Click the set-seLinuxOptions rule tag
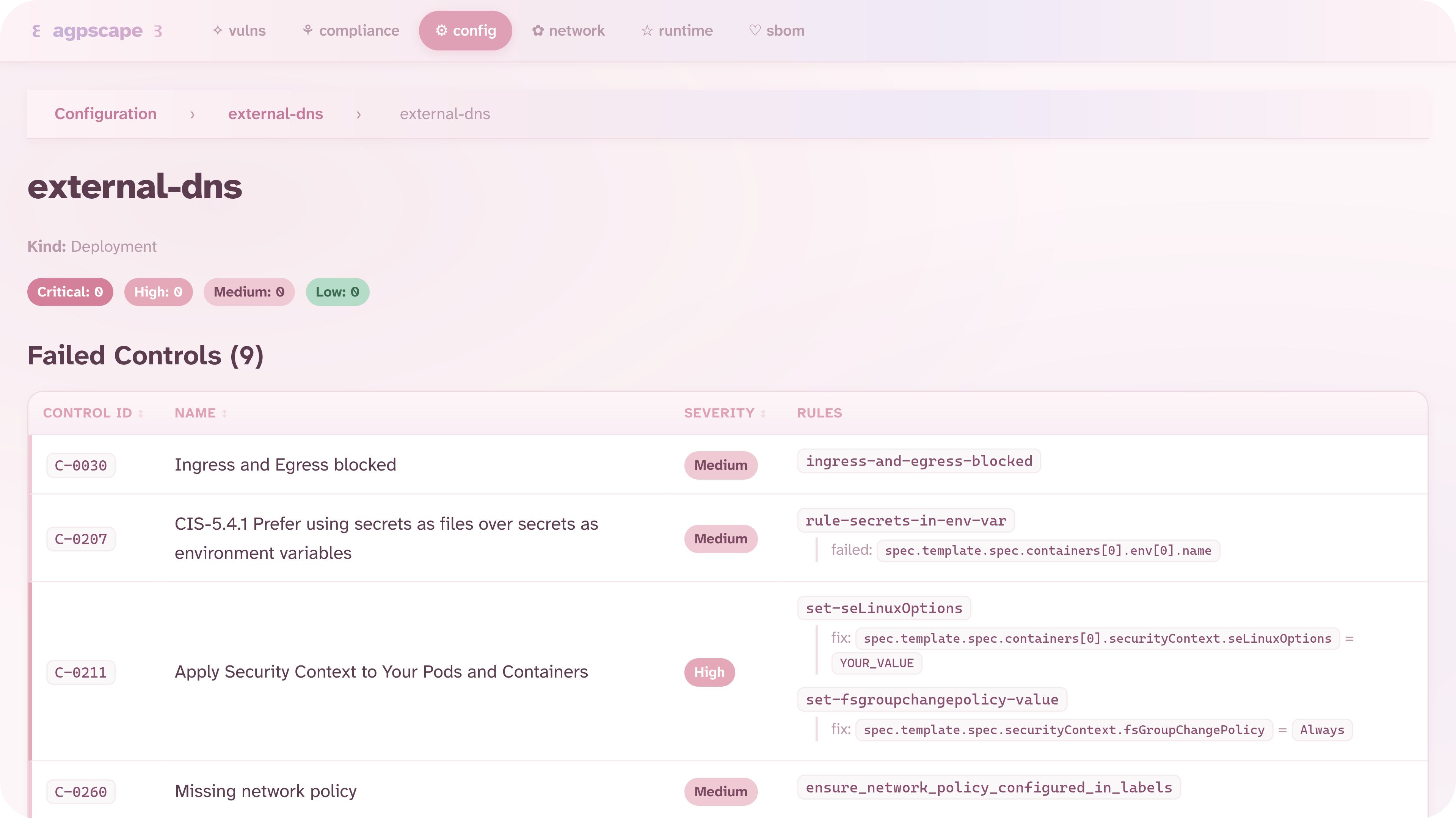Screen dimensions: 1456x819 (x=883, y=608)
